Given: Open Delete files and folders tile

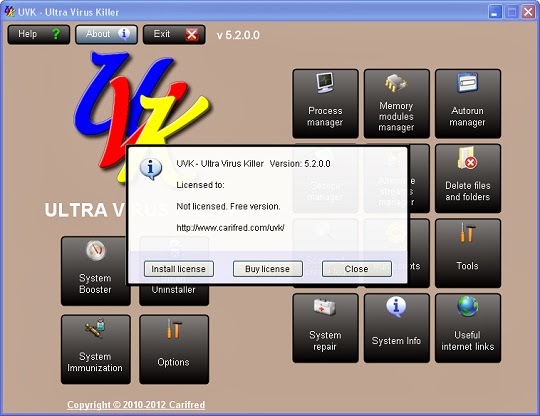Looking at the screenshot, I should [x=468, y=178].
